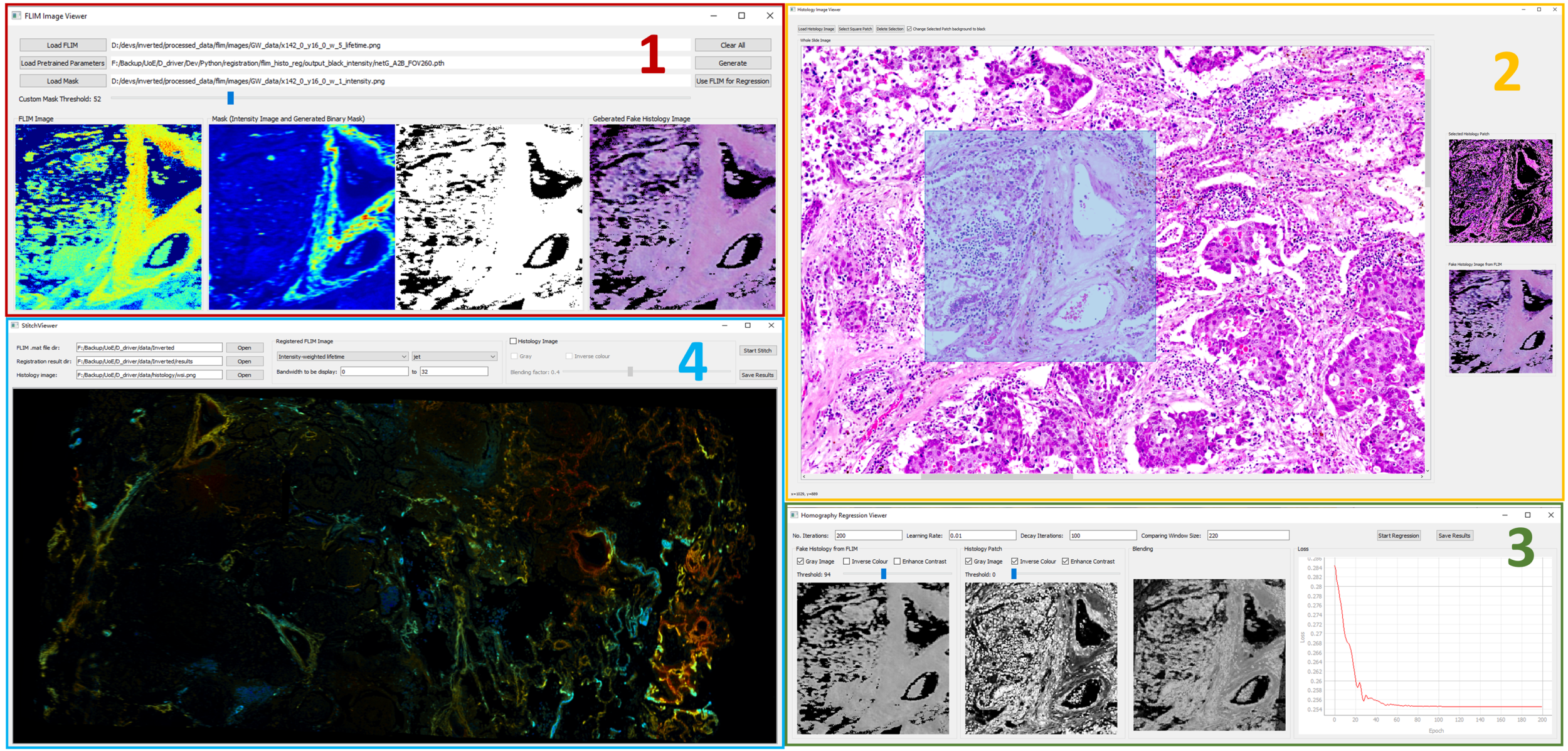Check Inverse Colour under Fake Histology from FLIM
The width and height of the screenshot is (1568, 751).
[846, 561]
